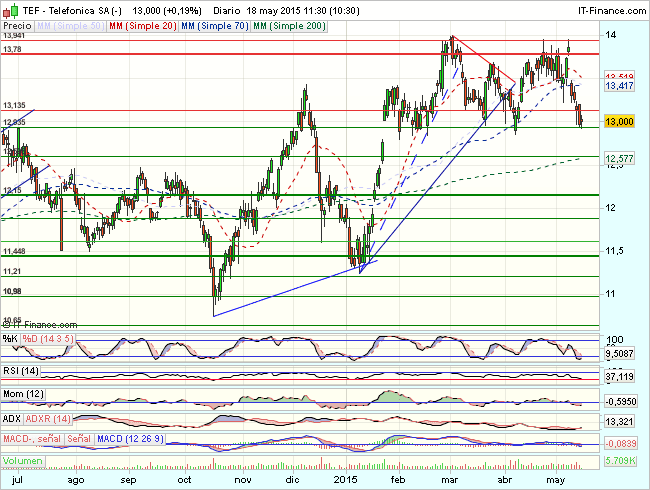Image resolution: width=650 pixels, height=490 pixels.
Task: Click the mar label on time axis
Action: [450, 480]
